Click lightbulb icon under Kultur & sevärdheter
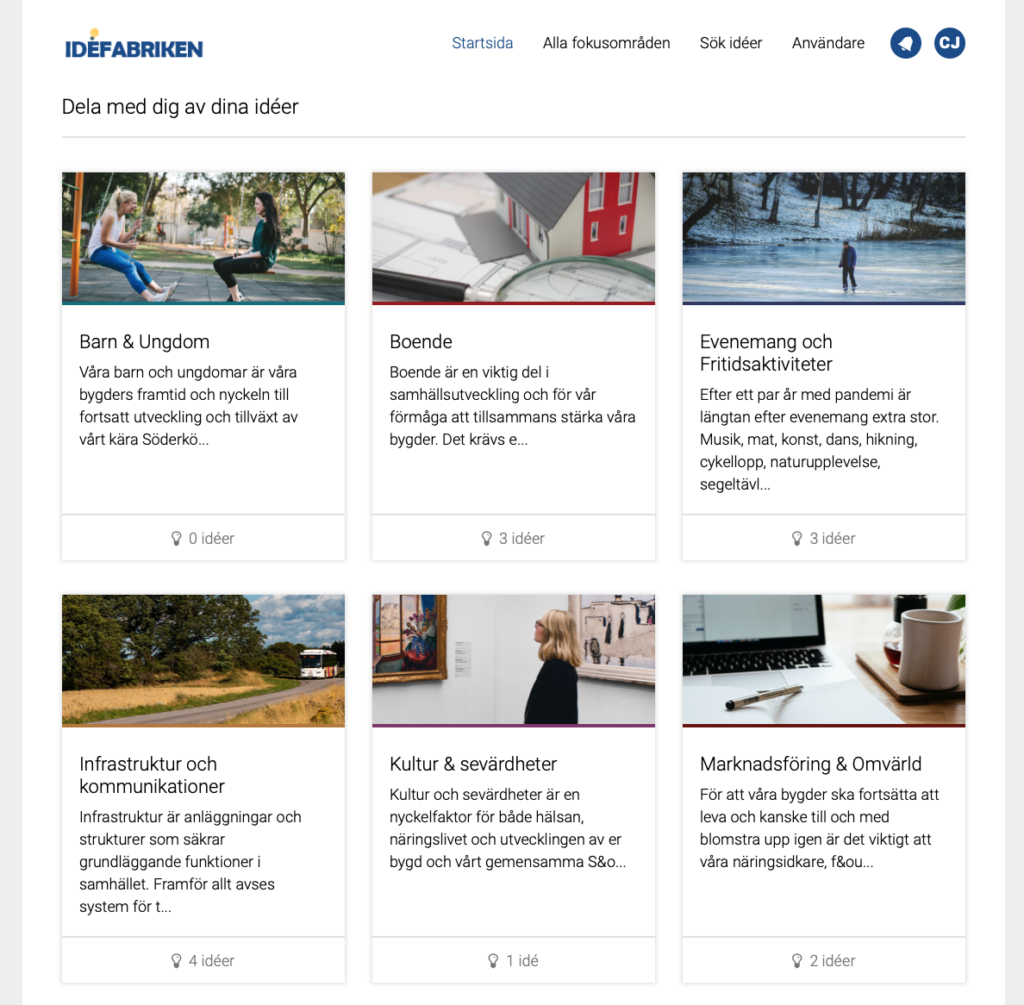The height and width of the screenshot is (1005, 1024). [x=493, y=961]
